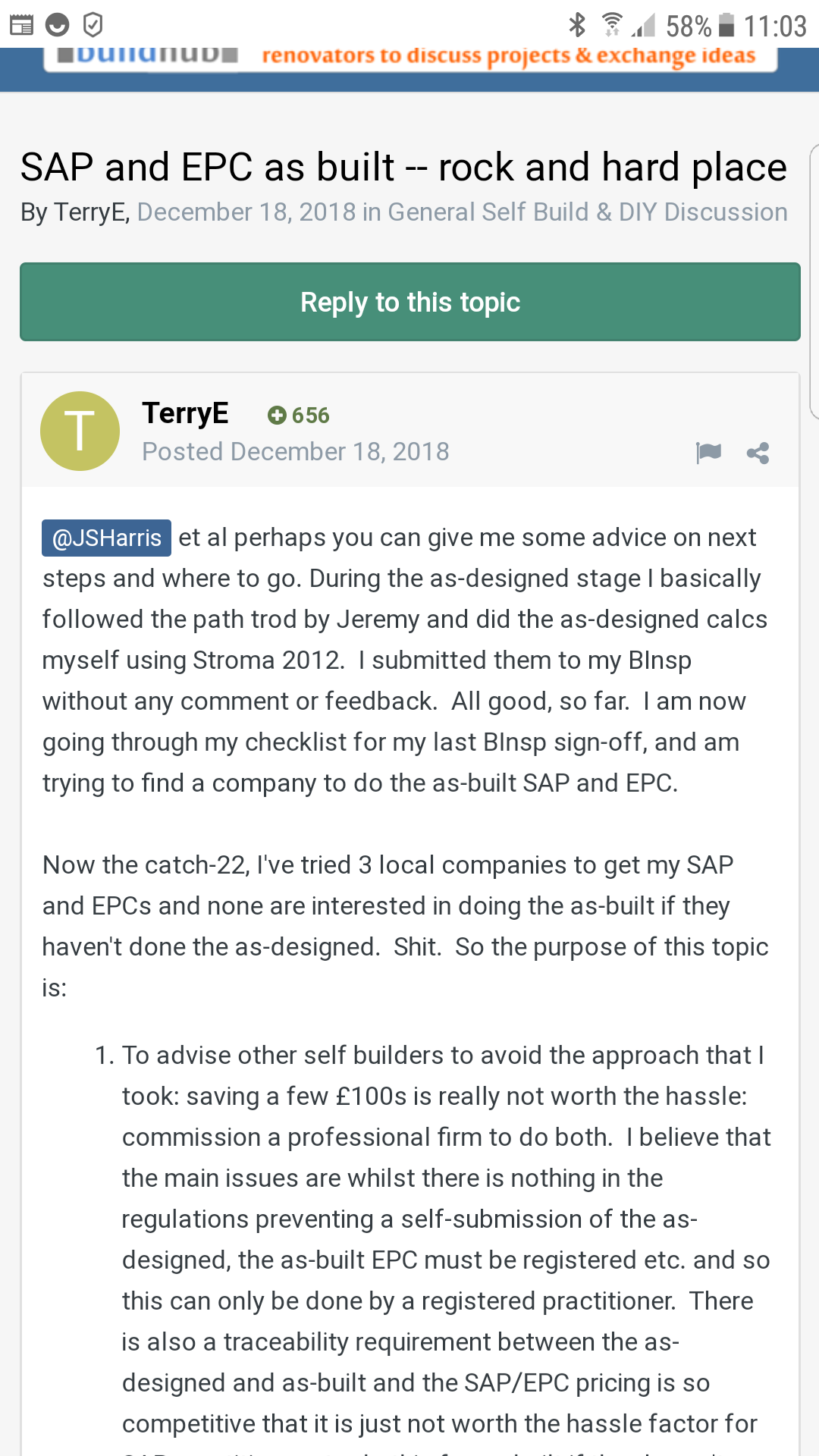The height and width of the screenshot is (1456, 819).
Task: Tap the TerryE avatar circle
Action: click(x=80, y=431)
